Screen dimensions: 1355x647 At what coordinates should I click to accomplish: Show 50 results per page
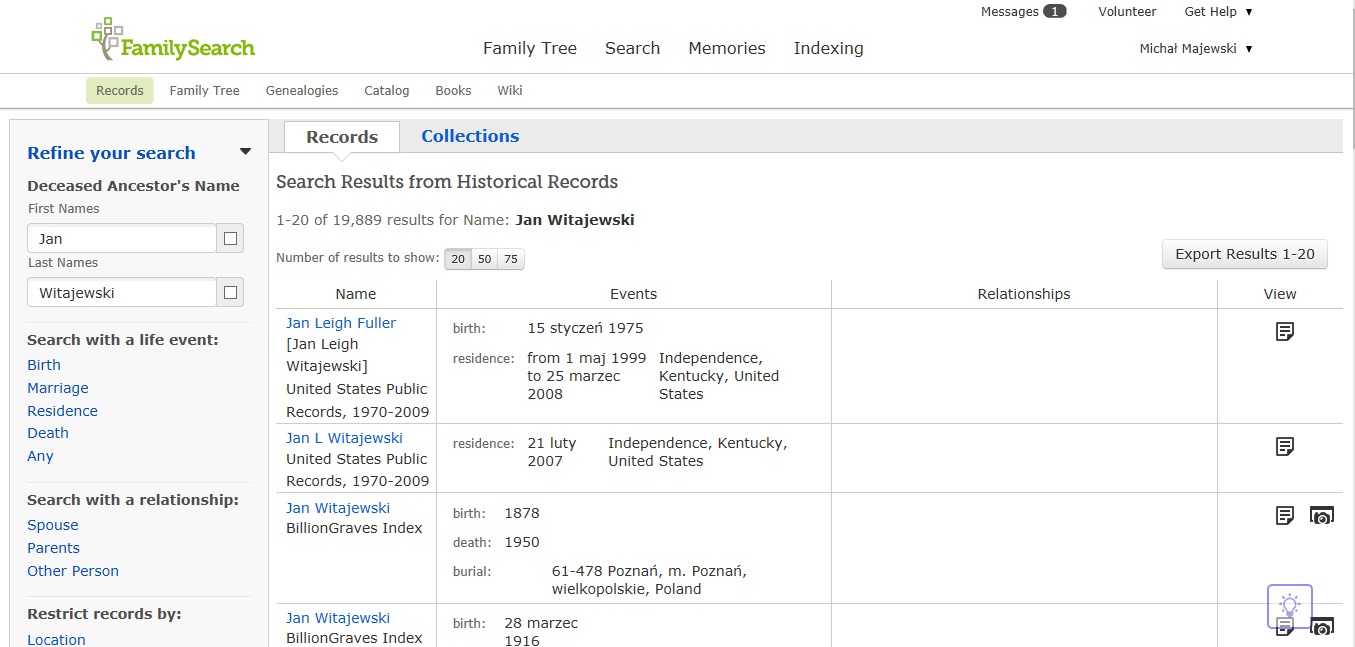click(484, 259)
